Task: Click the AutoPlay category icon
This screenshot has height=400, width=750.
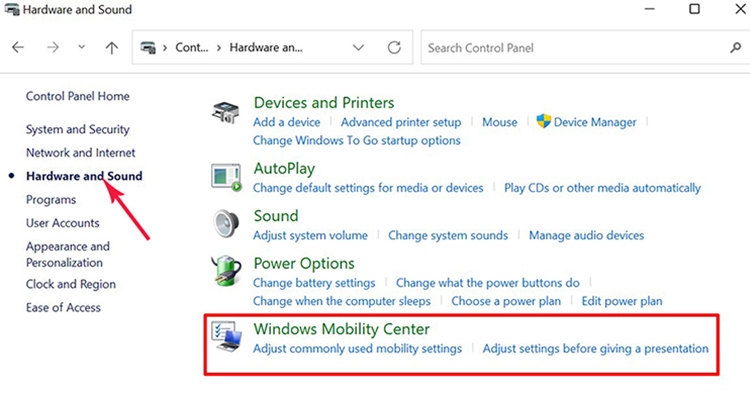Action: [226, 178]
